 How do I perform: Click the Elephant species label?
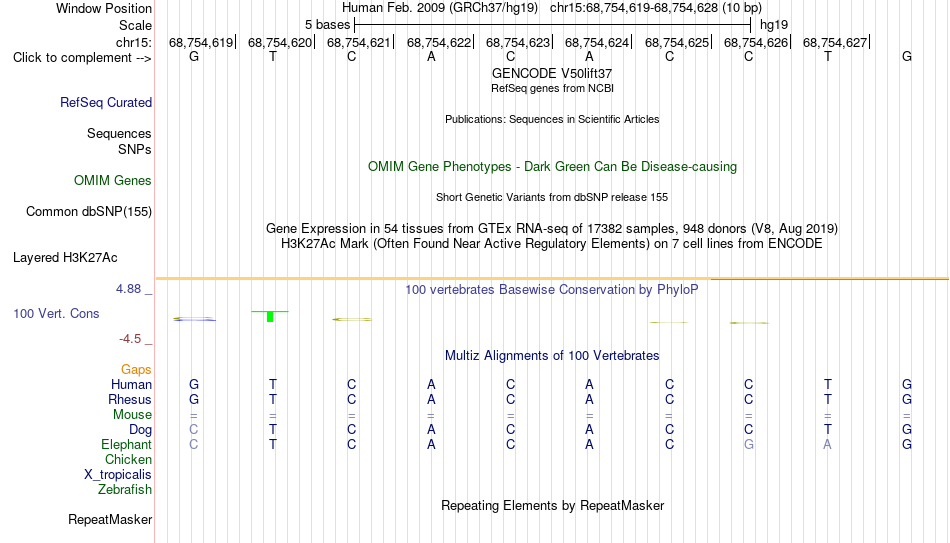pyautogui.click(x=127, y=444)
